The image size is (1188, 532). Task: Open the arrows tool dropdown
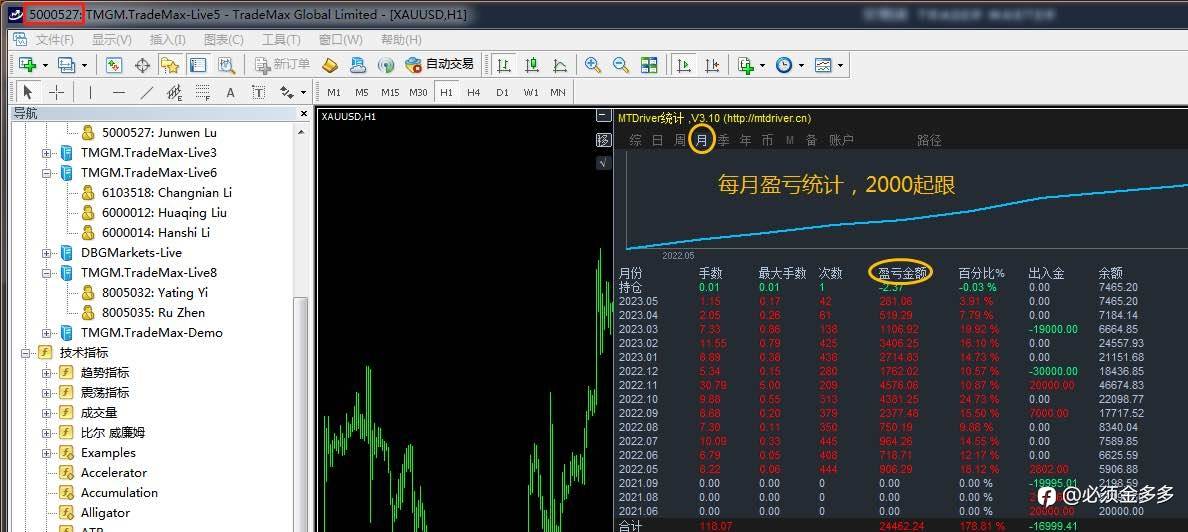pos(303,92)
